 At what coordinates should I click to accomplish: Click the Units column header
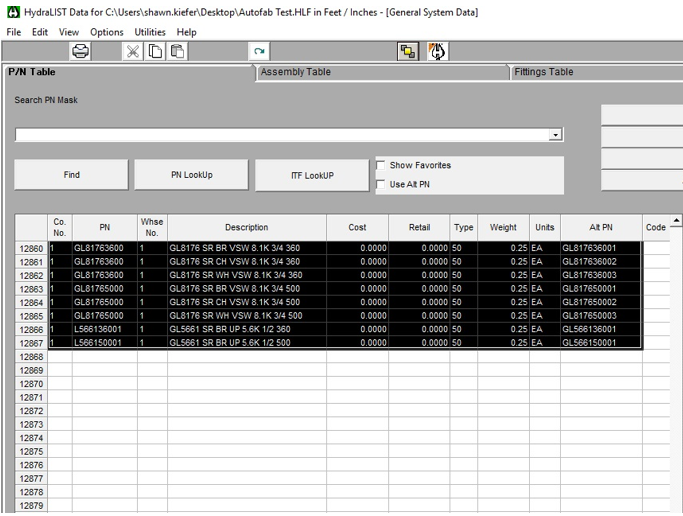[544, 227]
